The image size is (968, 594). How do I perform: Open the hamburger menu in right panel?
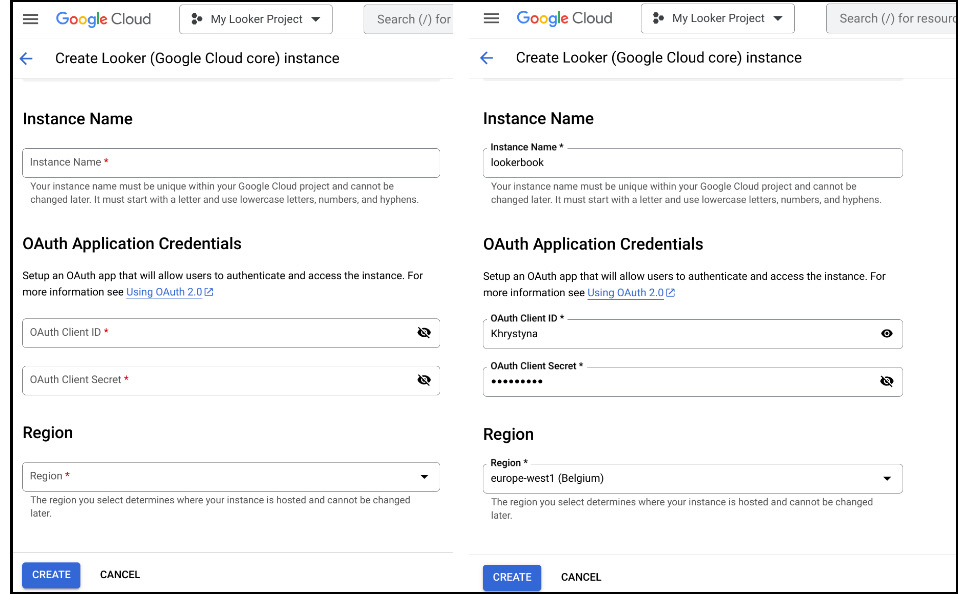pos(491,19)
